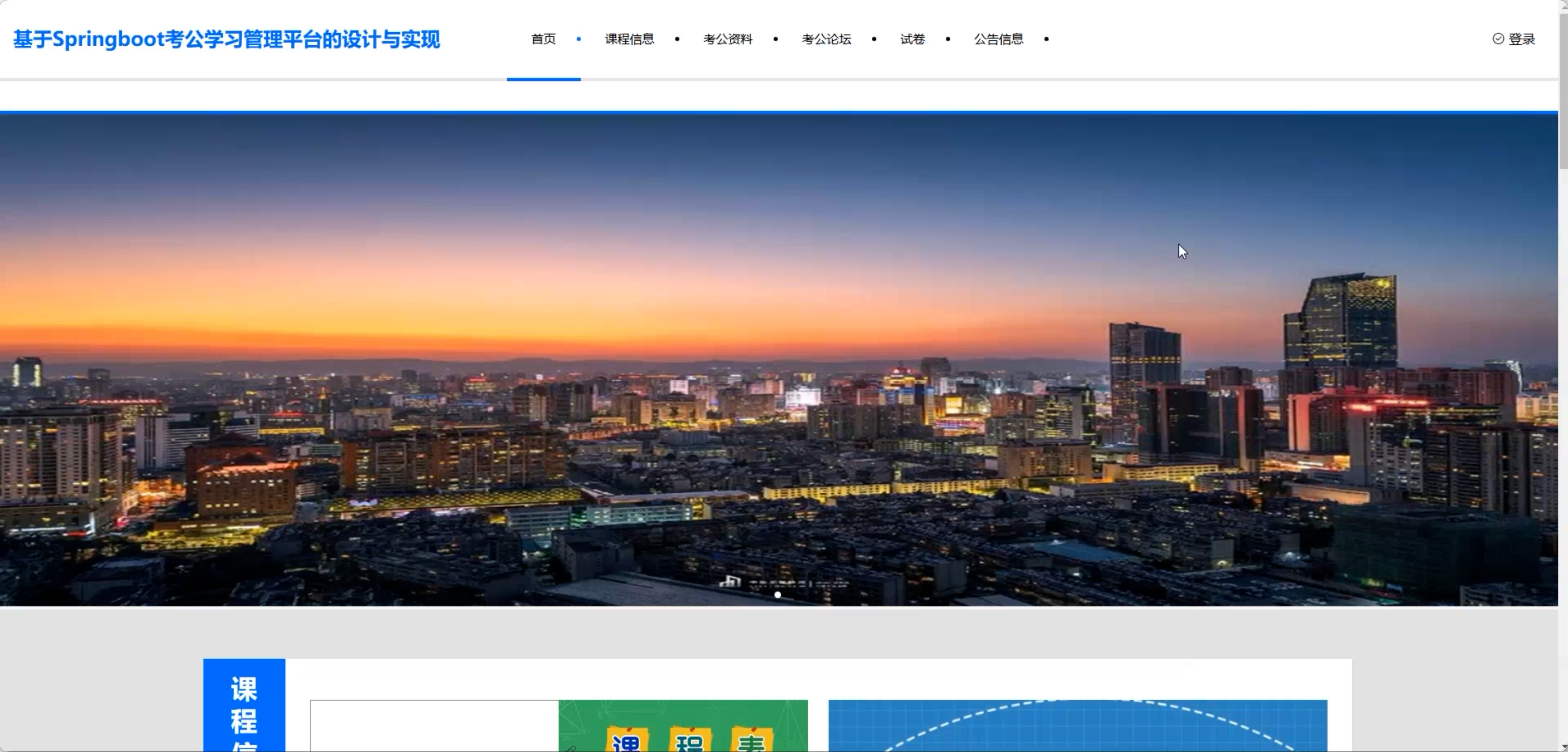This screenshot has width=1568, height=752.
Task: Click the dot separator after 考公资料
Action: pos(776,39)
